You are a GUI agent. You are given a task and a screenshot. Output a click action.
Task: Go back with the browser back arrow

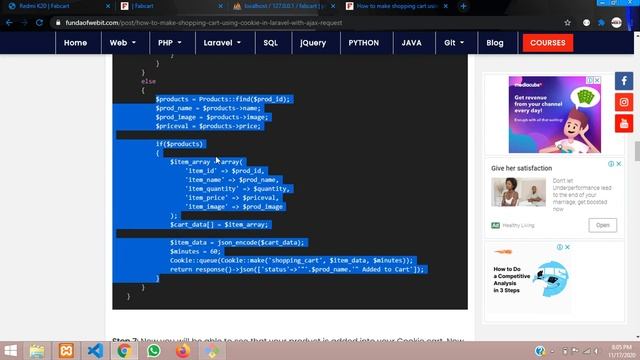click(x=9, y=23)
